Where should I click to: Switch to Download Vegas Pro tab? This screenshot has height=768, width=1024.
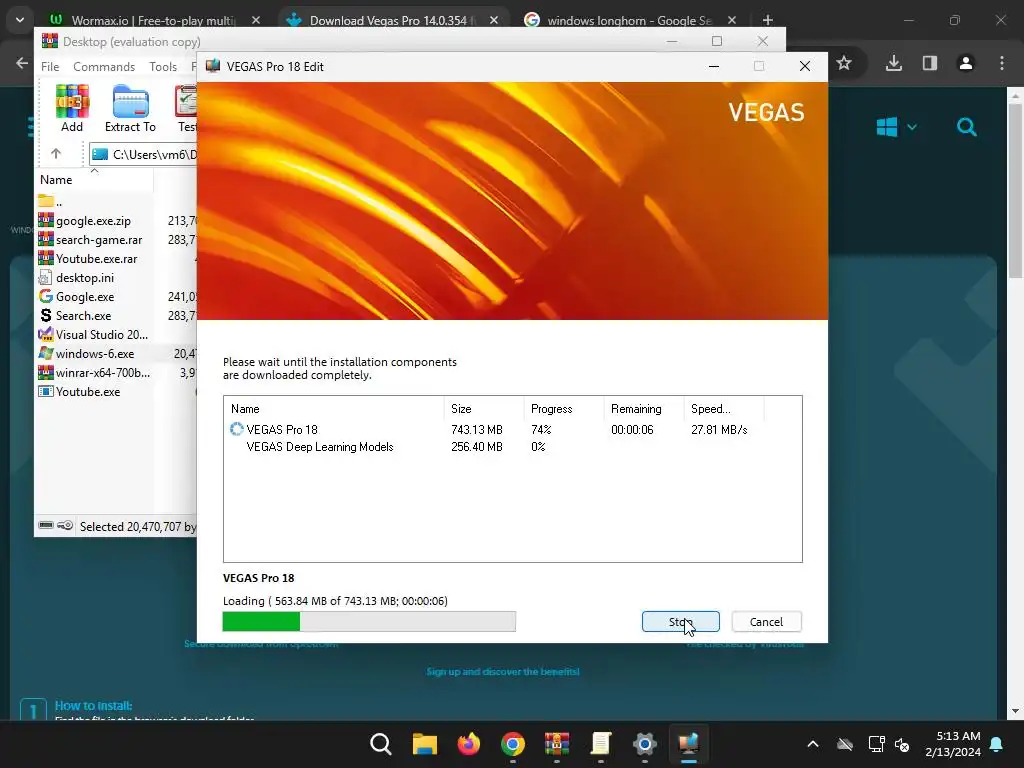392,20
